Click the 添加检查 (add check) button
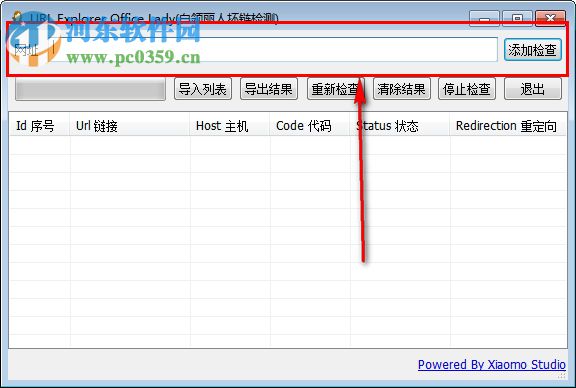This screenshot has width=576, height=388. pyautogui.click(x=533, y=50)
